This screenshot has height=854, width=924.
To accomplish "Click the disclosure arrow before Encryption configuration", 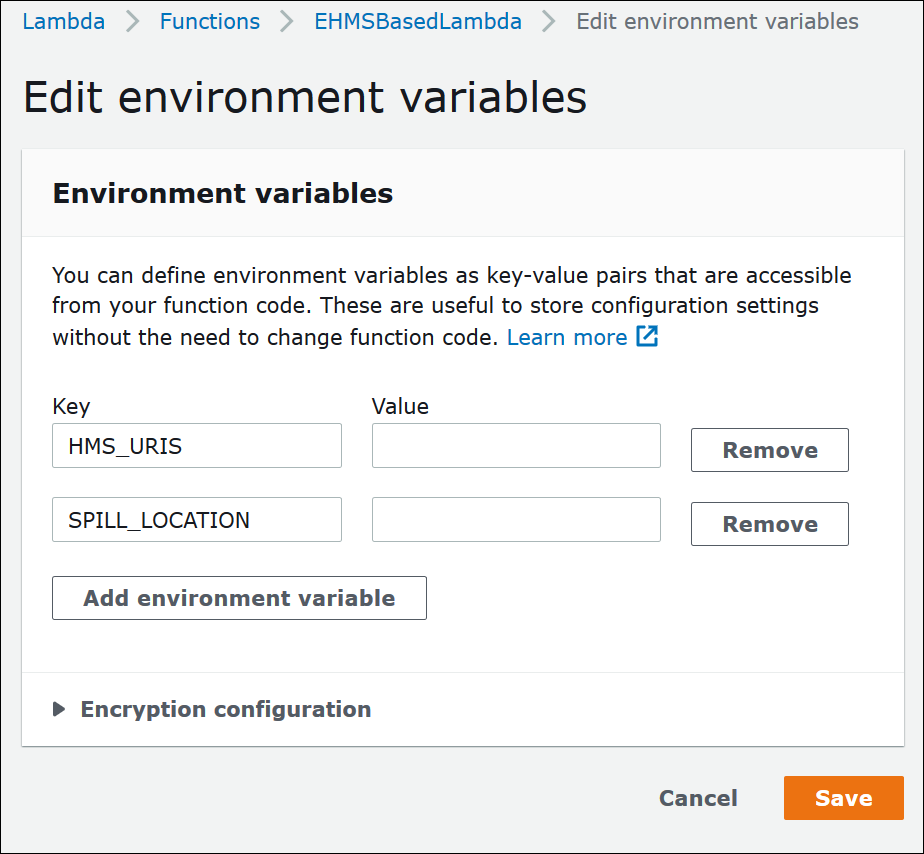I will [x=58, y=709].
